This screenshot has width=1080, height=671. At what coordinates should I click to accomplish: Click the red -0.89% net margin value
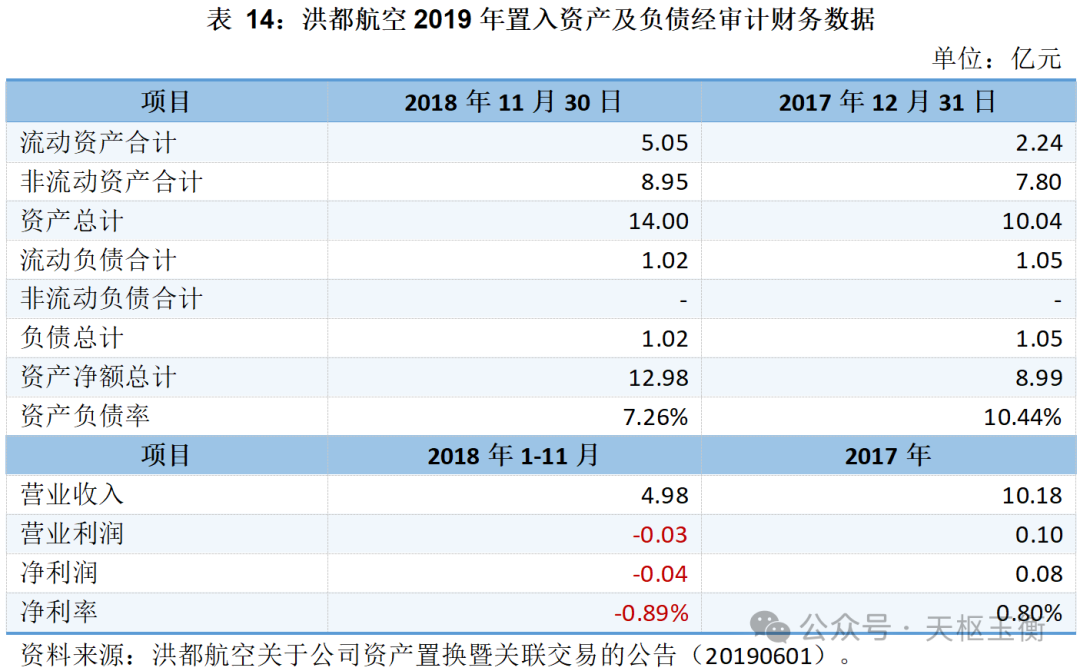tap(651, 612)
